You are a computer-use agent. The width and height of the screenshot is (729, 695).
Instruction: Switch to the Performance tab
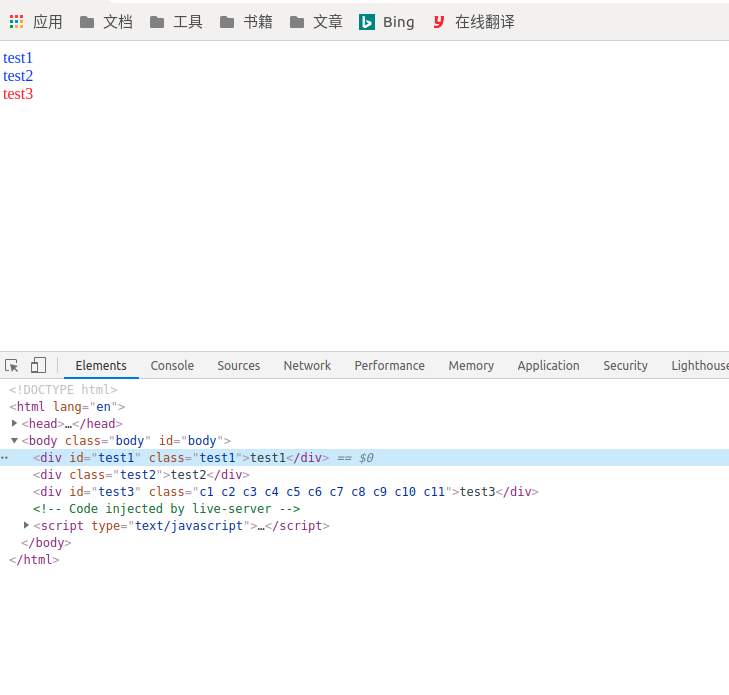(x=390, y=365)
